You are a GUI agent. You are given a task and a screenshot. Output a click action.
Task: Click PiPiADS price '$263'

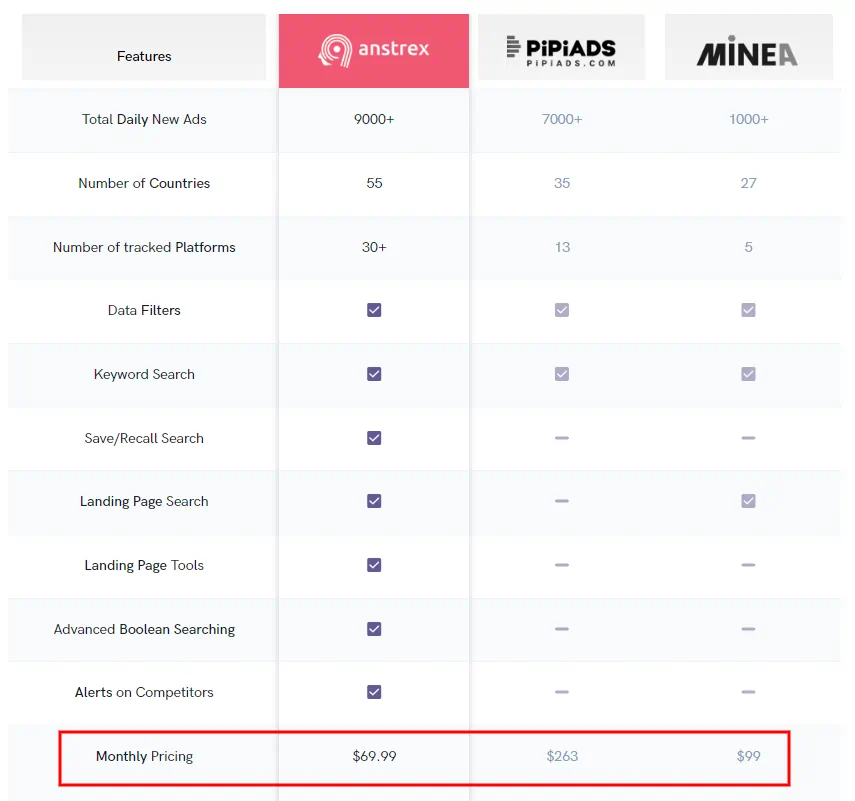(x=562, y=756)
